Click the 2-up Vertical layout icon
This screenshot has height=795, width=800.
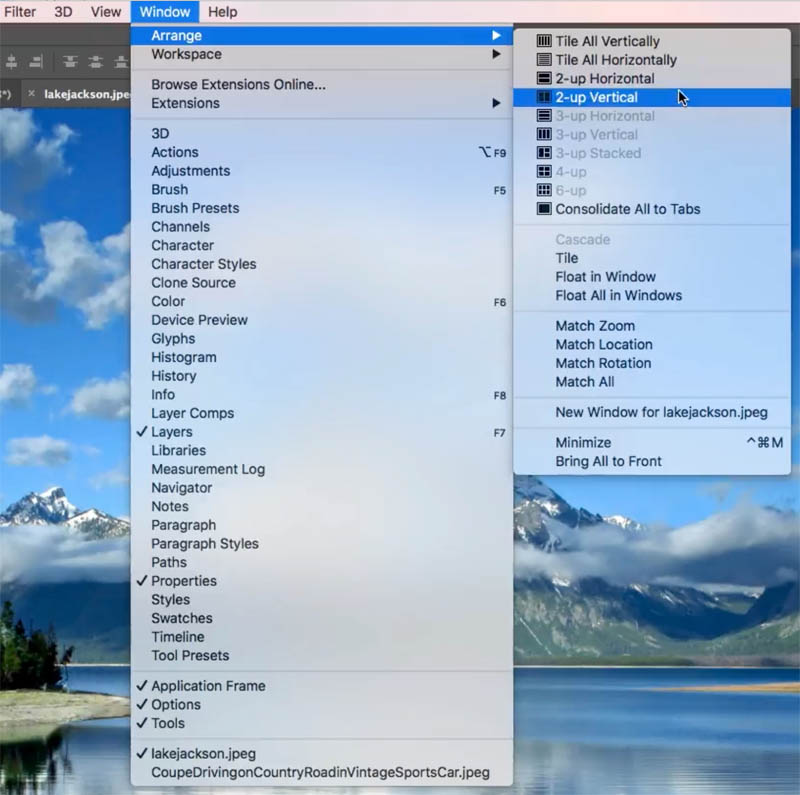click(x=544, y=97)
